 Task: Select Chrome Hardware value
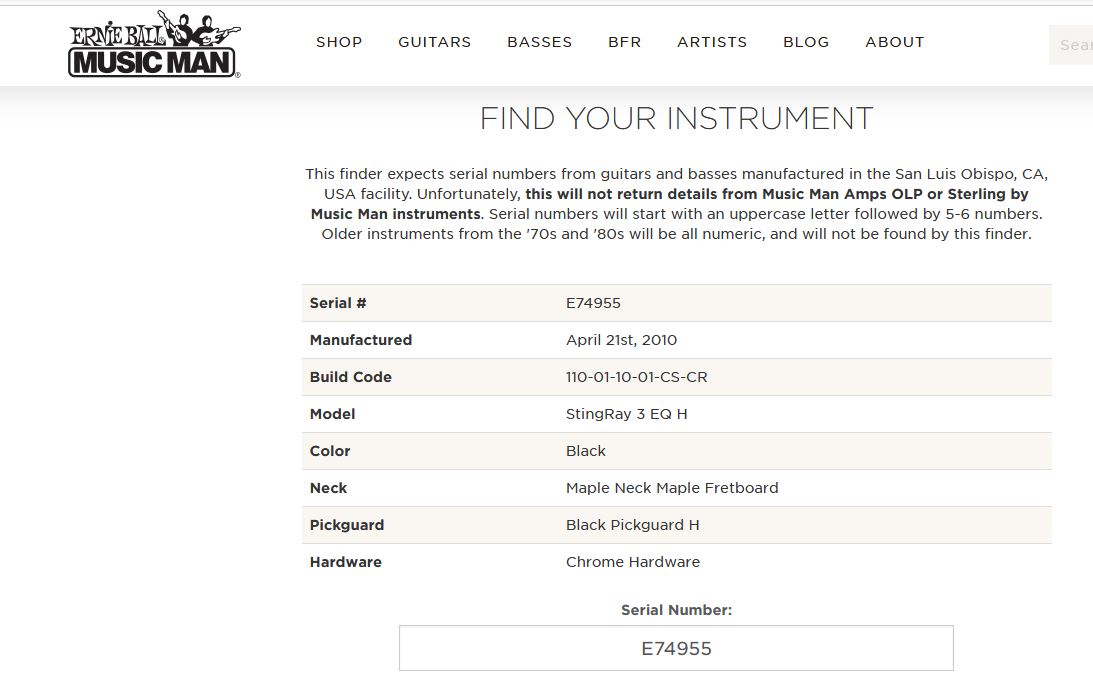point(633,562)
